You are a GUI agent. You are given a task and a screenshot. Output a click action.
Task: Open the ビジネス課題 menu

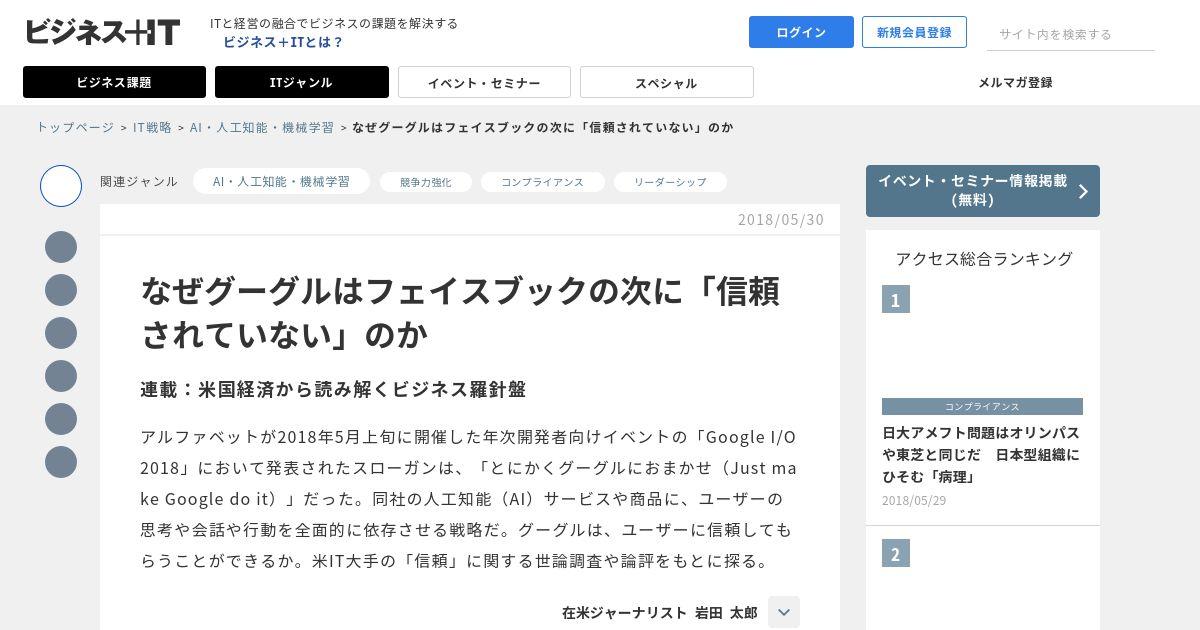tap(114, 82)
